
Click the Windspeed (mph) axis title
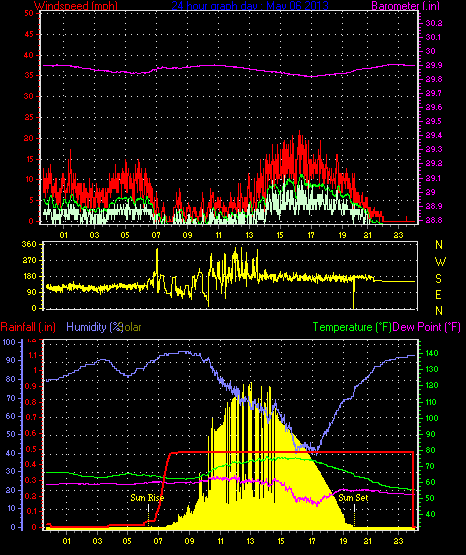pos(76,6)
